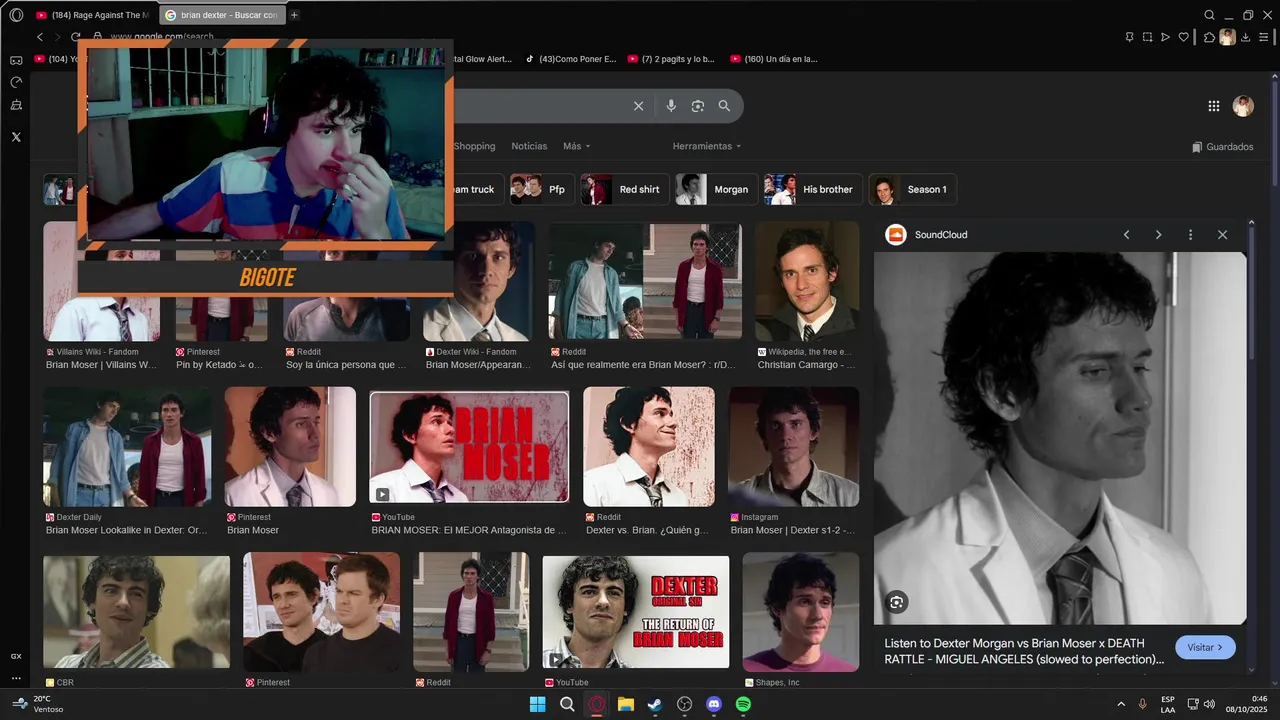The height and width of the screenshot is (720, 1280).
Task: Filter by the Season 1 chip
Action: click(913, 189)
